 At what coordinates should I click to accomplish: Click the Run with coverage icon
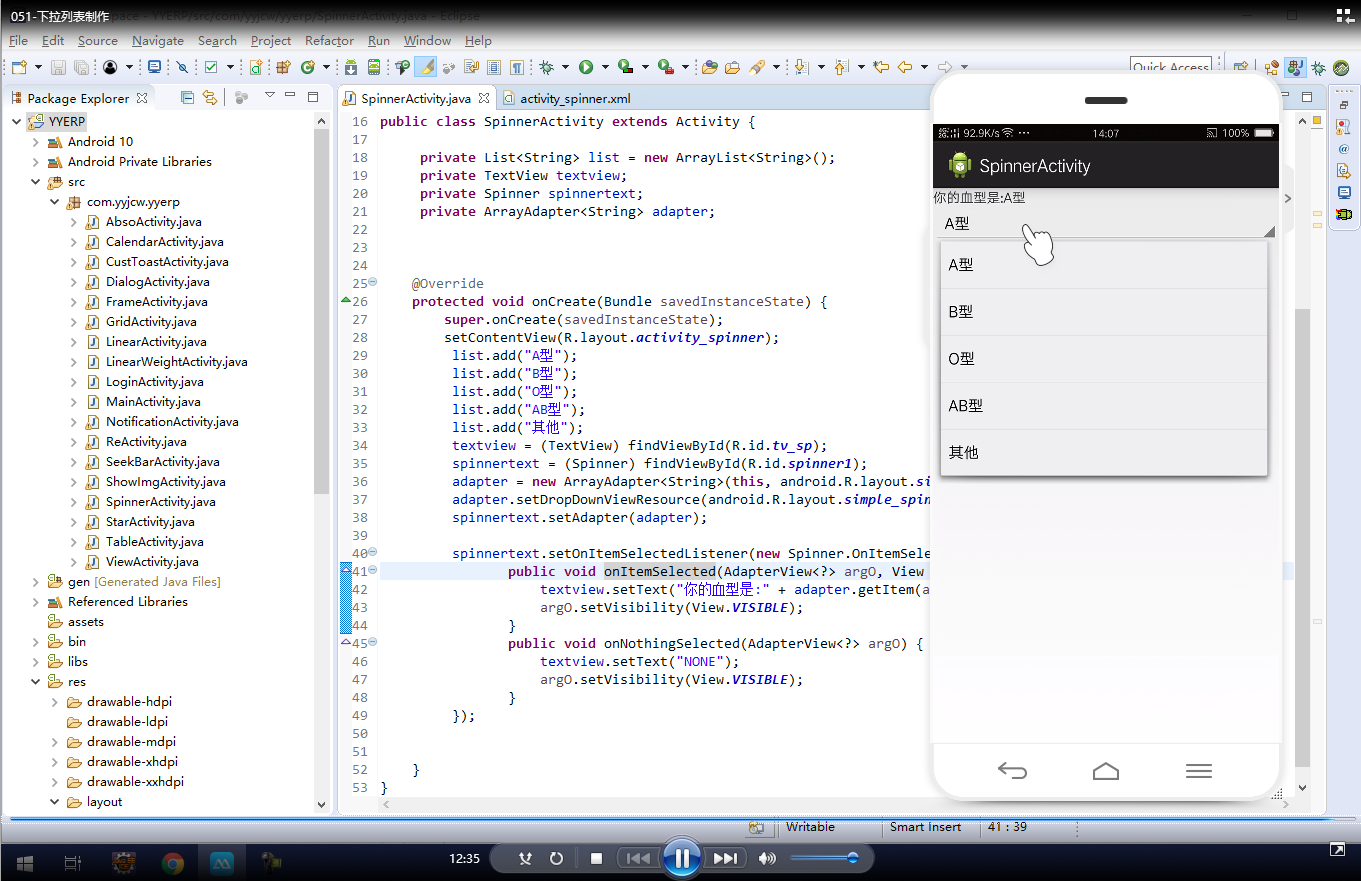(x=626, y=67)
